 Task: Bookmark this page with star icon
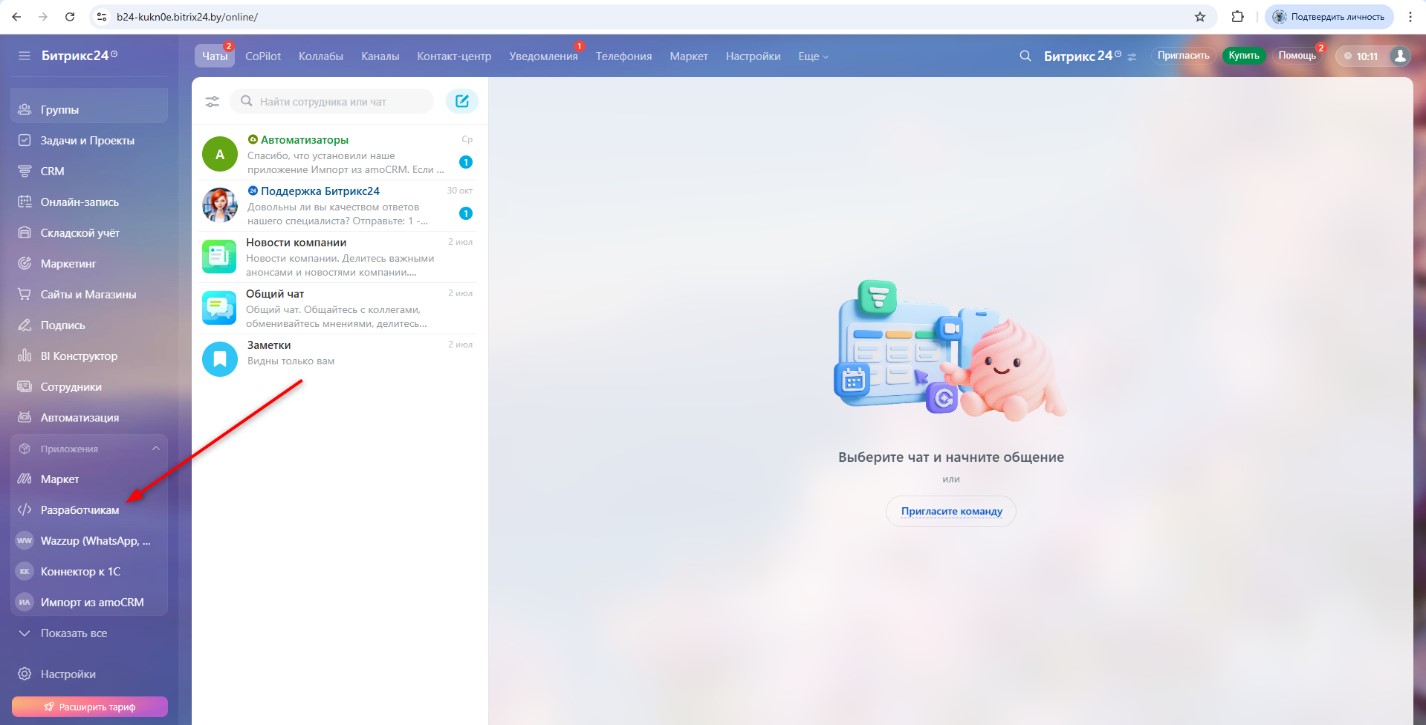click(1200, 17)
